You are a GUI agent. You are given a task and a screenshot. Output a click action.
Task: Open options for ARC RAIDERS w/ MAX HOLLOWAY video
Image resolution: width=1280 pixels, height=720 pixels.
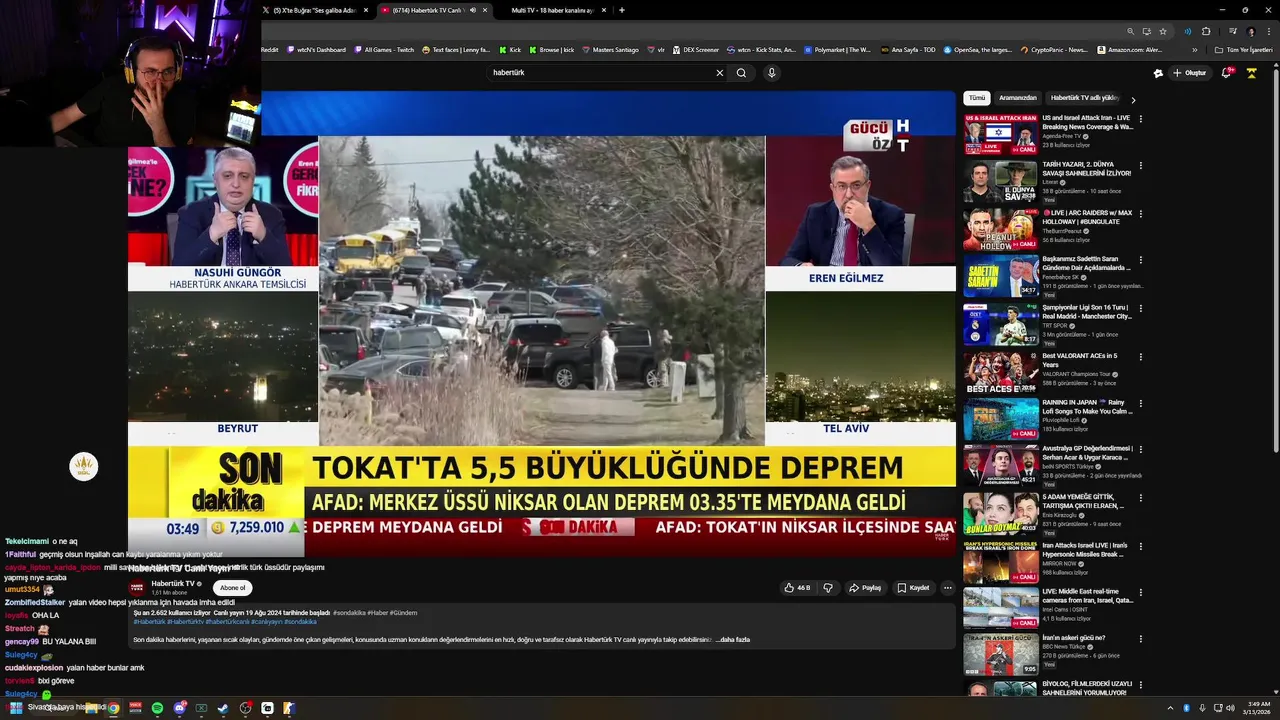tap(1141, 214)
